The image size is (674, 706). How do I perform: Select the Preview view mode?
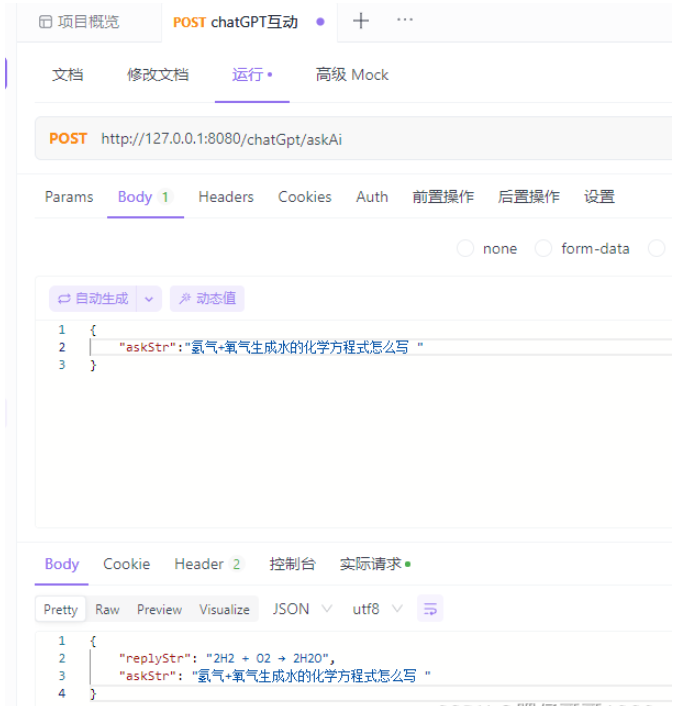(x=159, y=609)
